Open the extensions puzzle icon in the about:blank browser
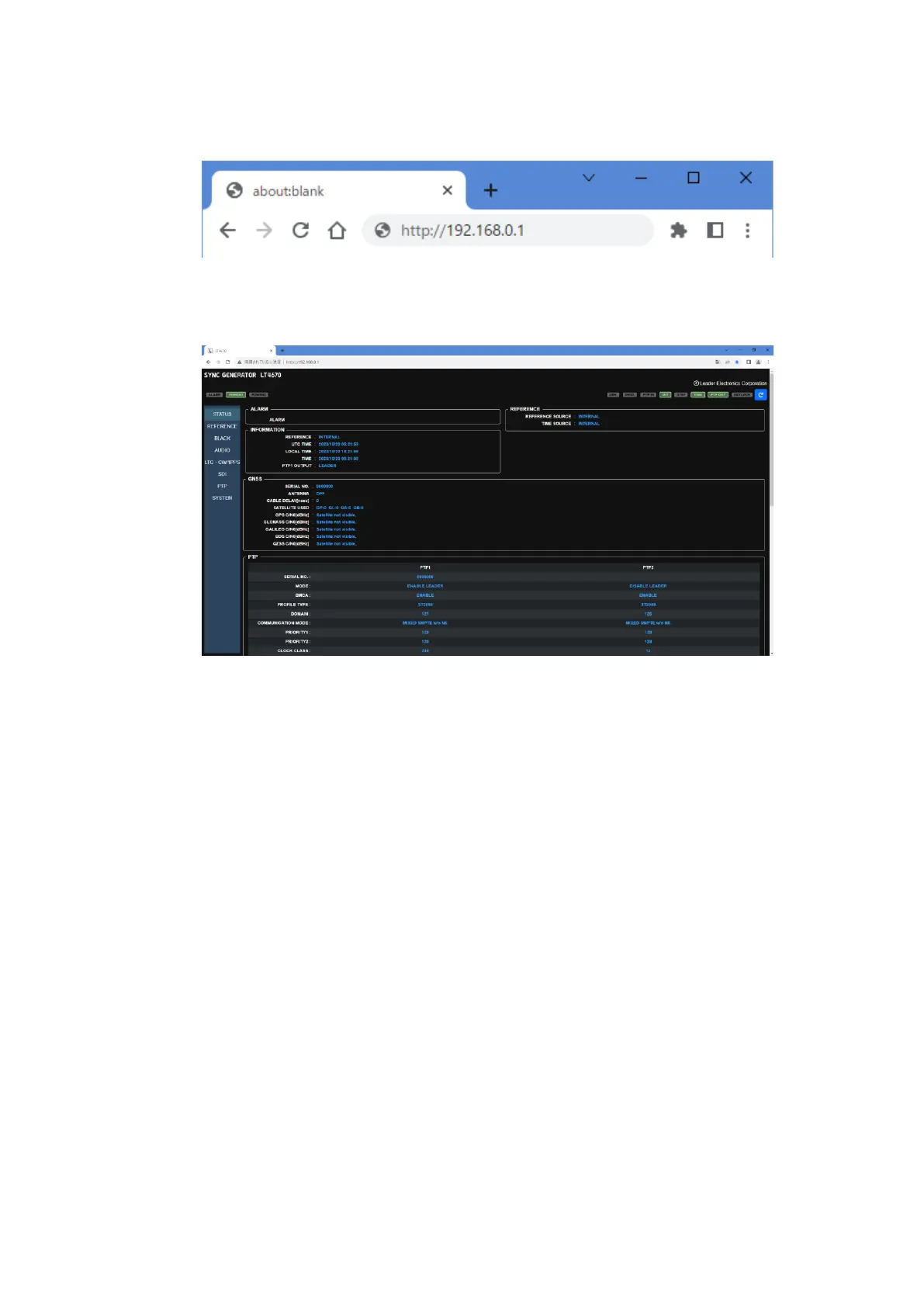 point(679,231)
